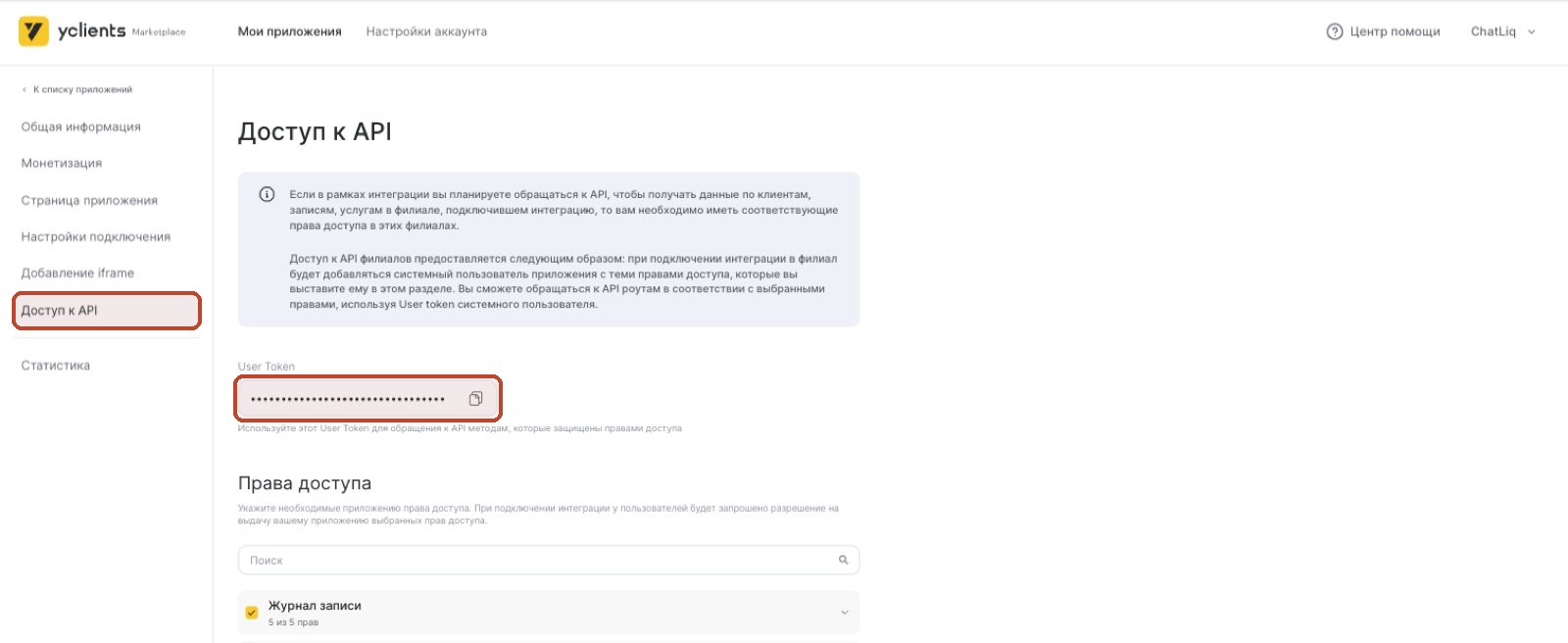Click the help center question mark icon
This screenshot has width=1568, height=643.
[x=1334, y=31]
